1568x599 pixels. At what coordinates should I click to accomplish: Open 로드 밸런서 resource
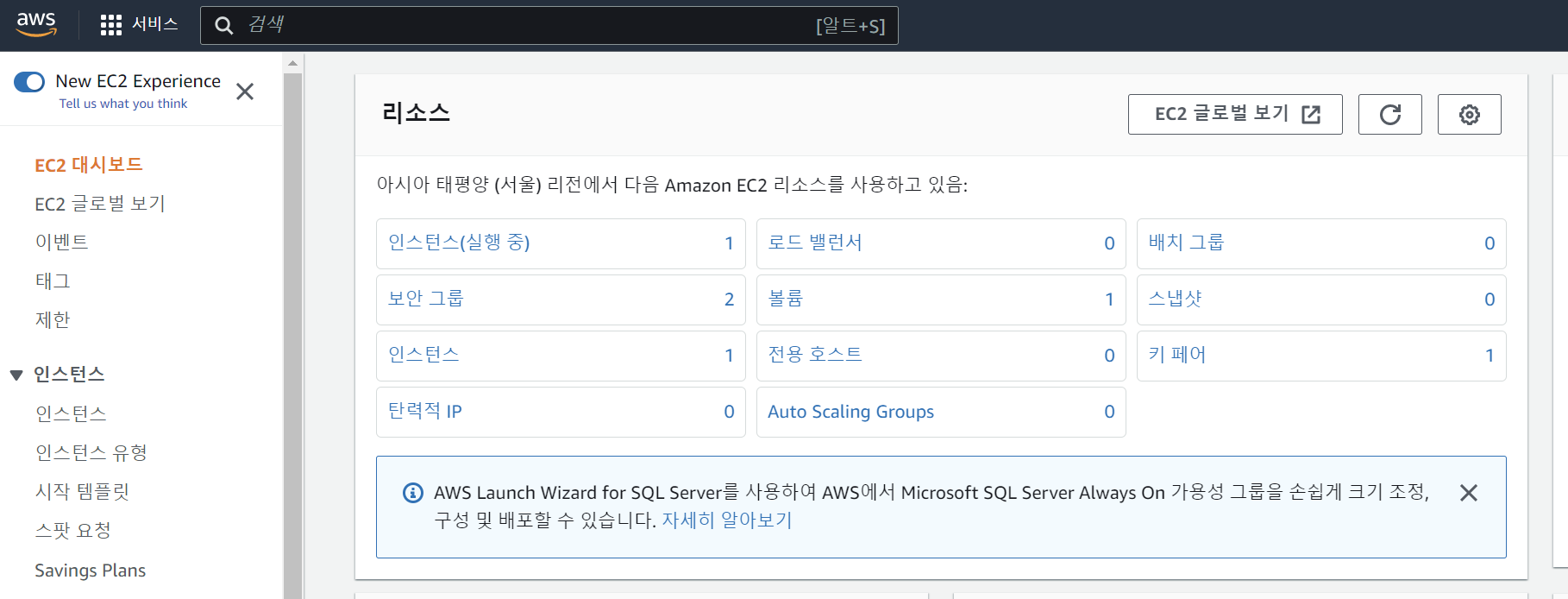[815, 243]
